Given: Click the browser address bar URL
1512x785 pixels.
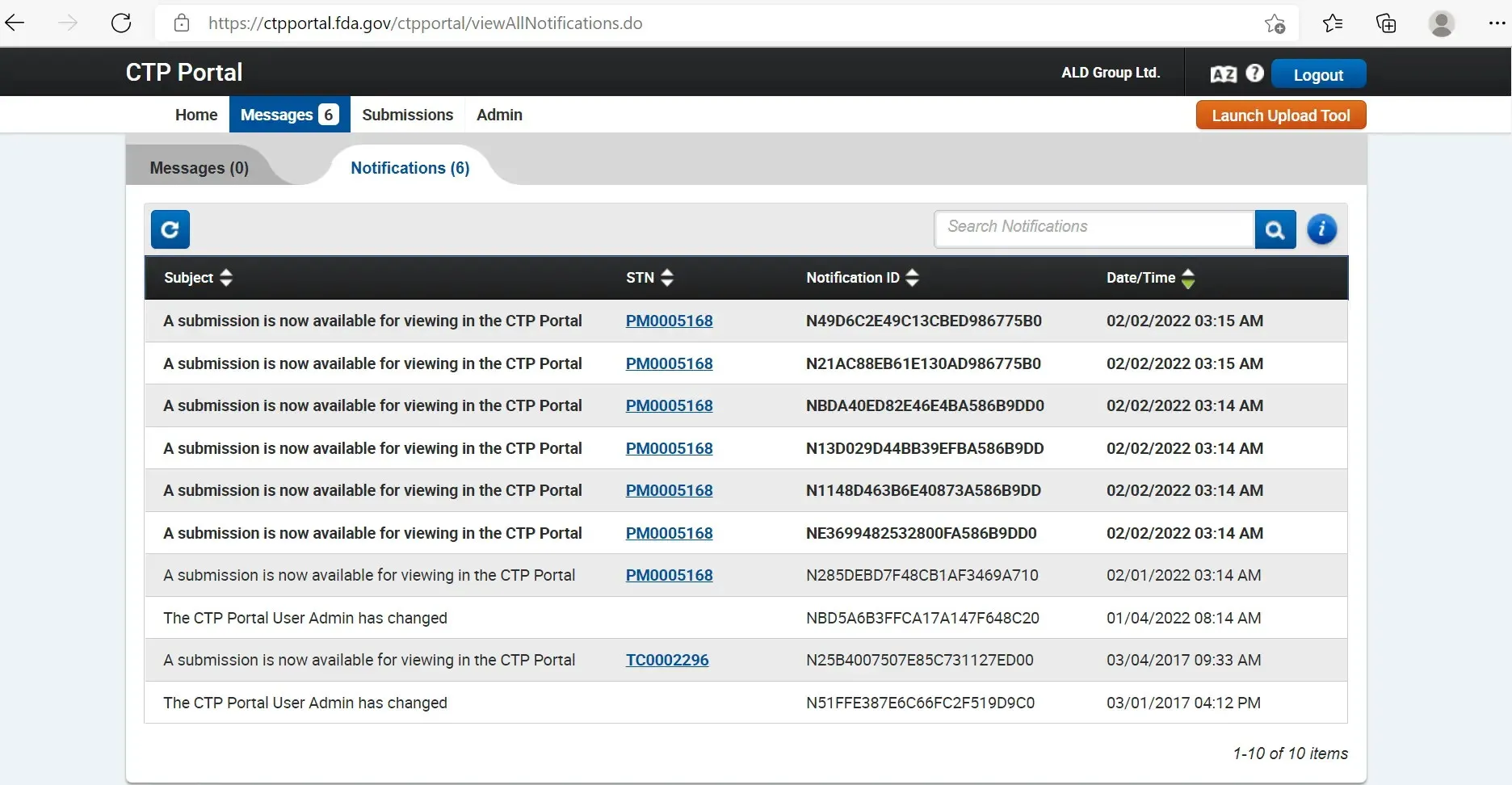Looking at the screenshot, I should [x=426, y=23].
